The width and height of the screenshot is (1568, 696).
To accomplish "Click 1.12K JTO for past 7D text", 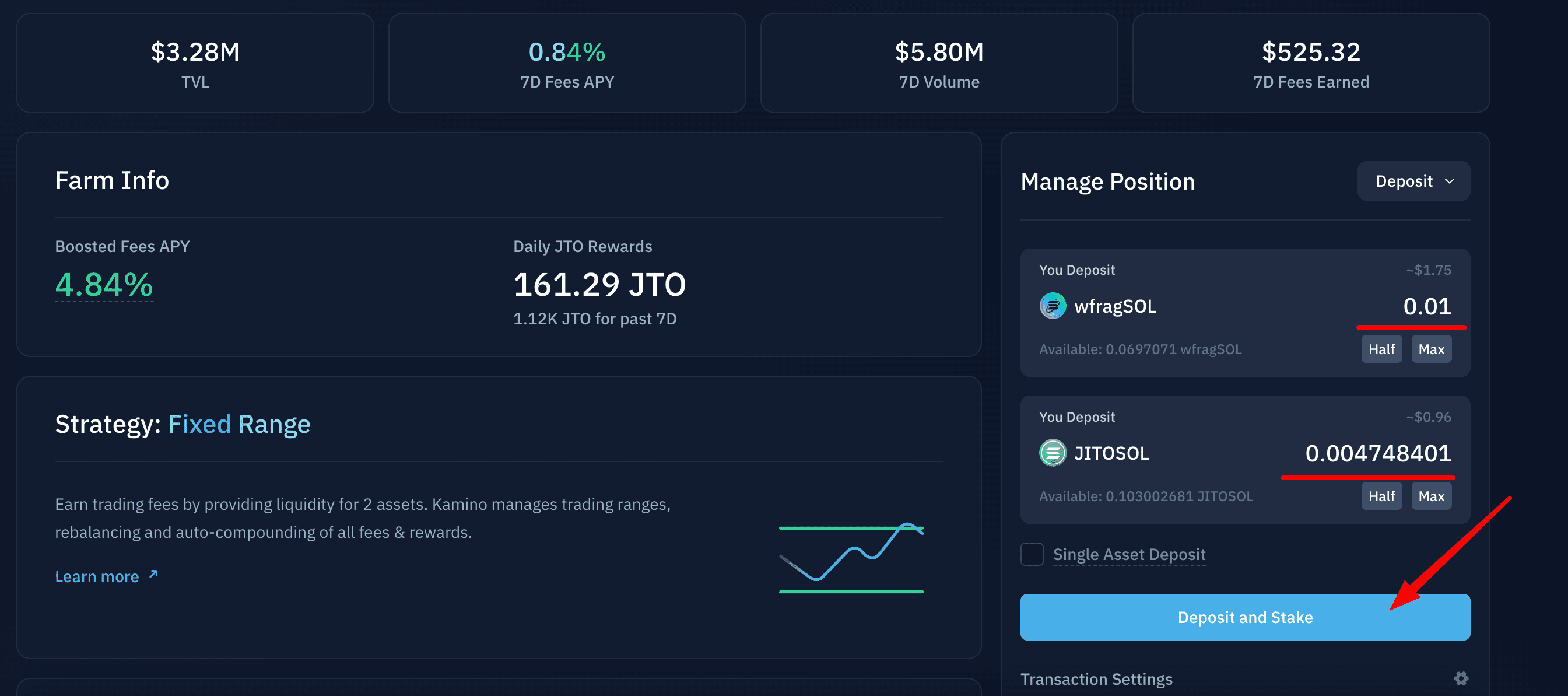I will [595, 319].
